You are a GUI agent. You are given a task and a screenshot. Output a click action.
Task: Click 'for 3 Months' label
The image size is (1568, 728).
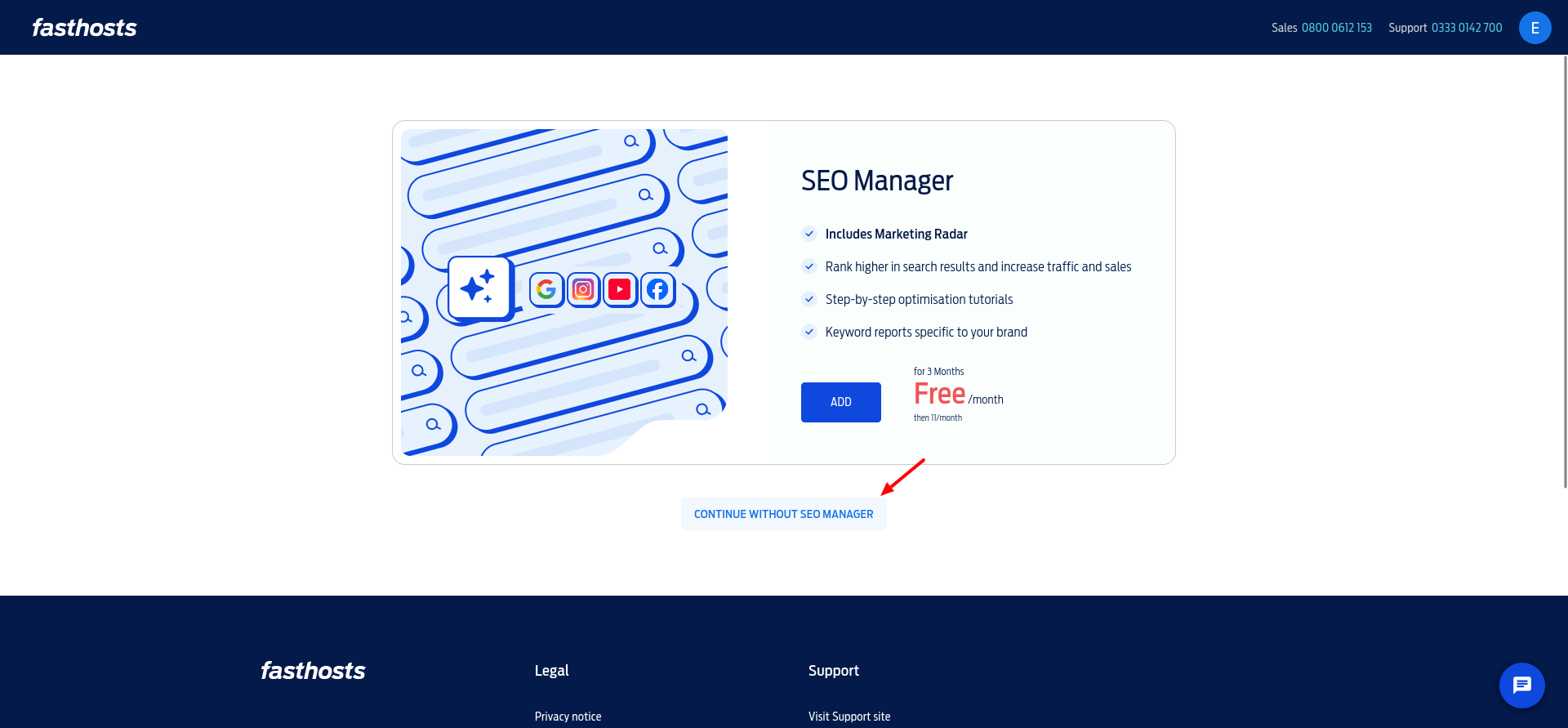coord(938,372)
